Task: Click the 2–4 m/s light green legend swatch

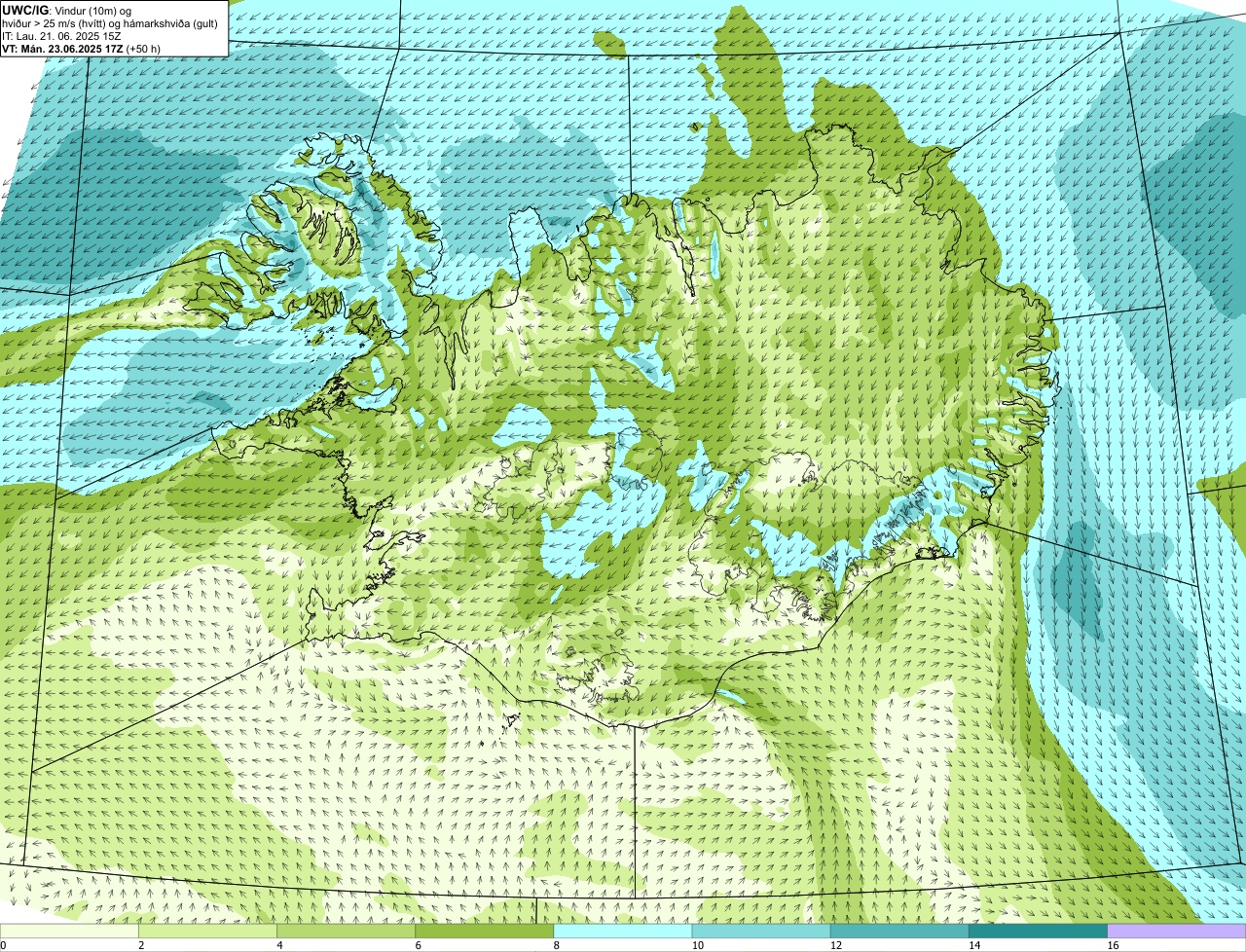Action: tap(208, 931)
